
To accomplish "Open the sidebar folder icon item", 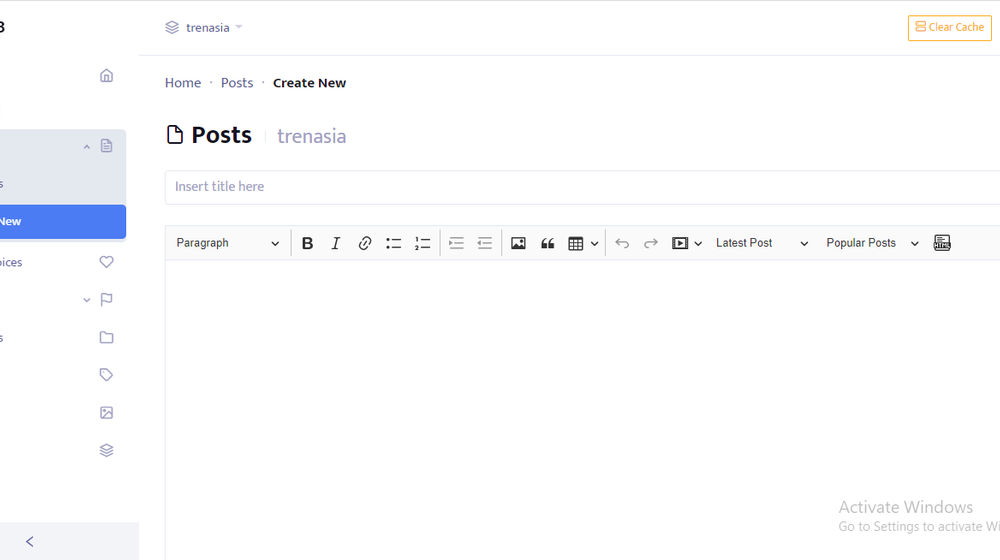I will tap(107, 337).
